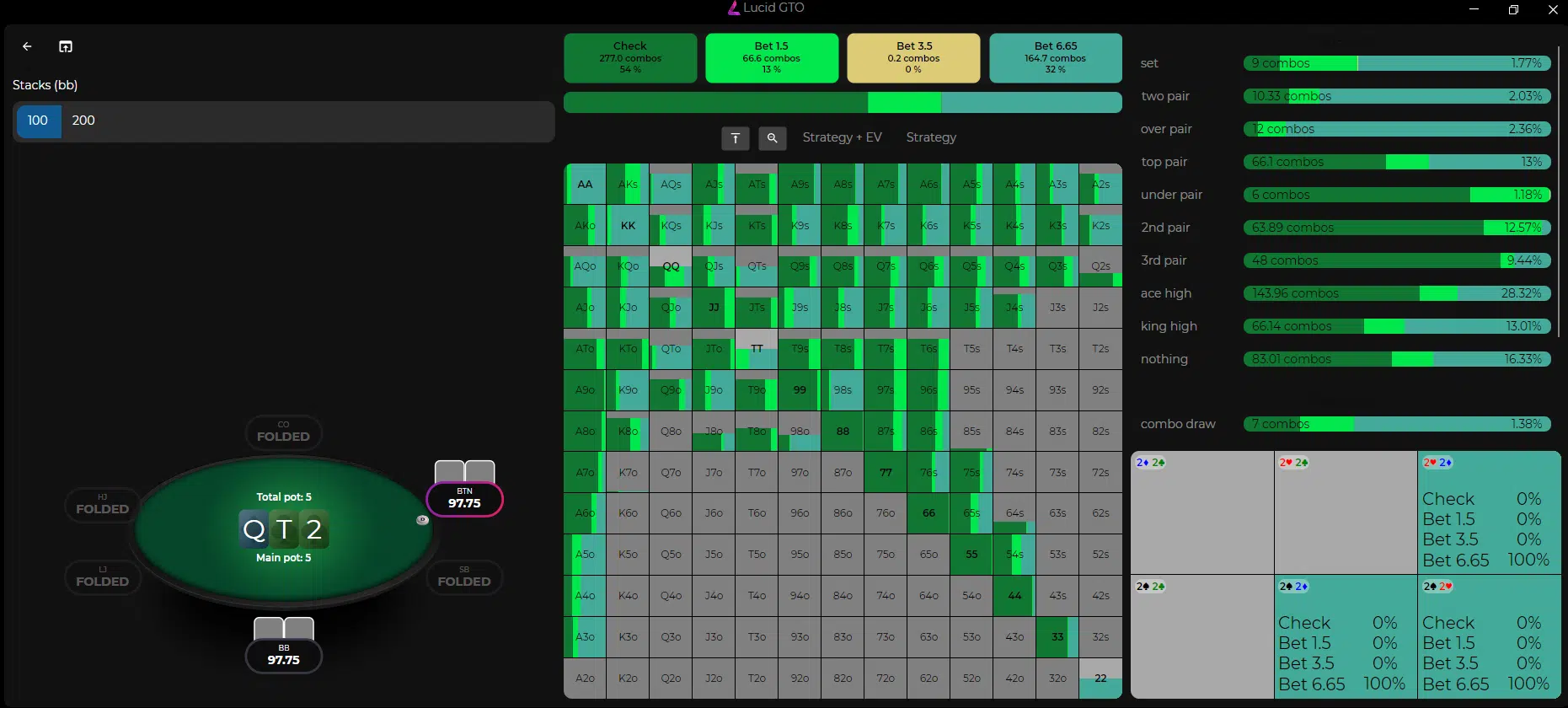Select the 200 bb stack option
This screenshot has width=1568, height=708.
click(x=83, y=121)
